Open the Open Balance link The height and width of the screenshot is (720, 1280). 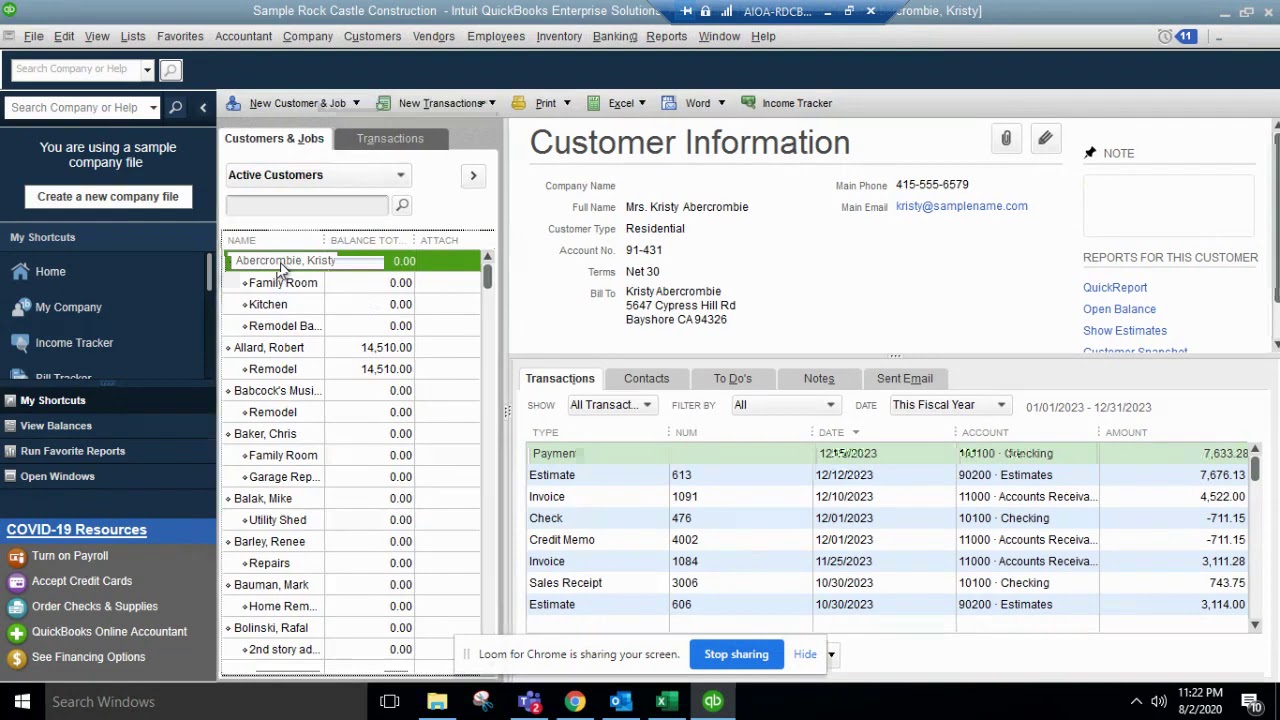(1119, 310)
